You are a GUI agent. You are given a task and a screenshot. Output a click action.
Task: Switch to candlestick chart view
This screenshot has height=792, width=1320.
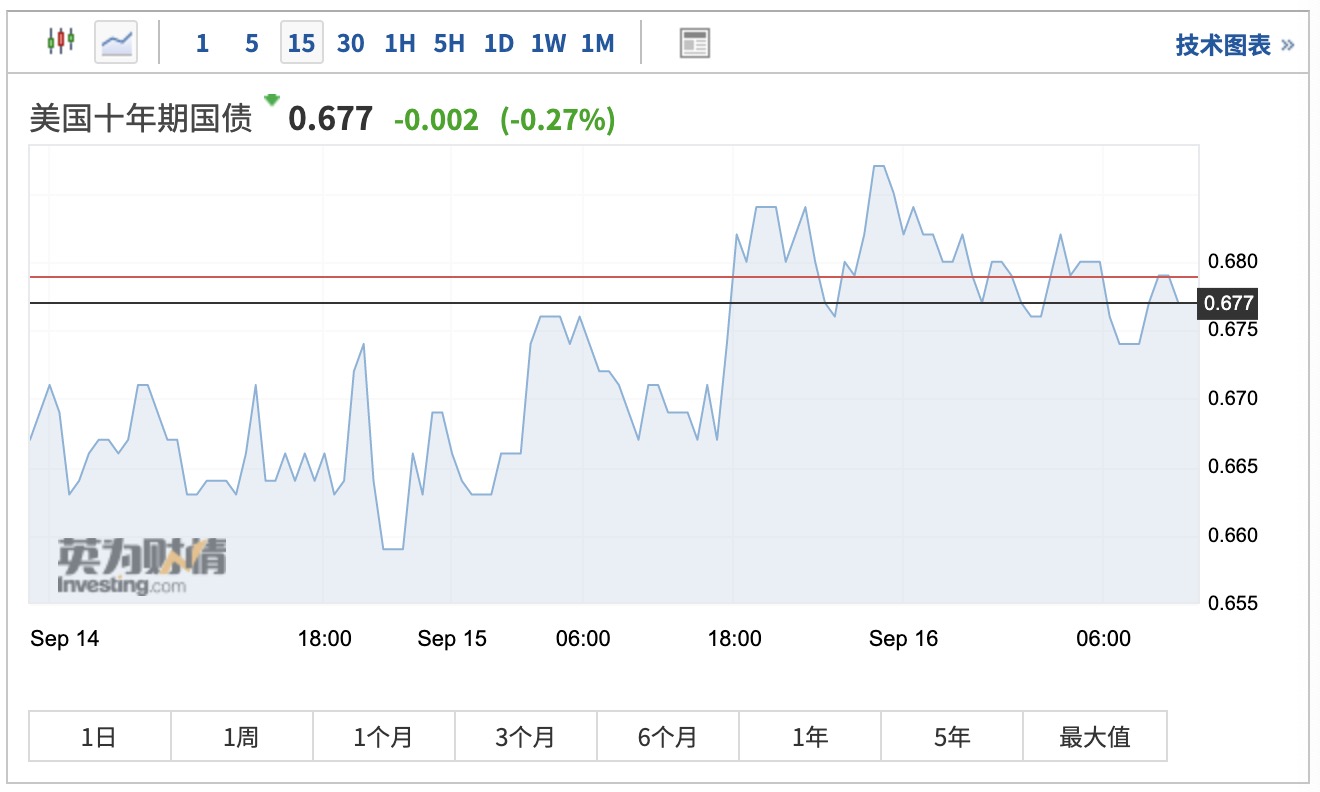pyautogui.click(x=61, y=42)
